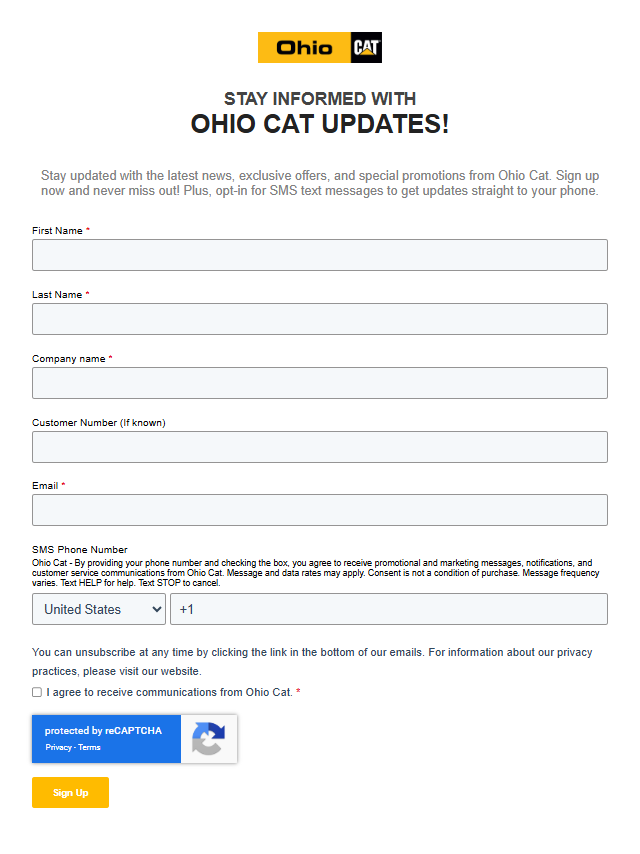The image size is (640, 854).
Task: Click the Customer Number (If known) label
Action: (98, 423)
